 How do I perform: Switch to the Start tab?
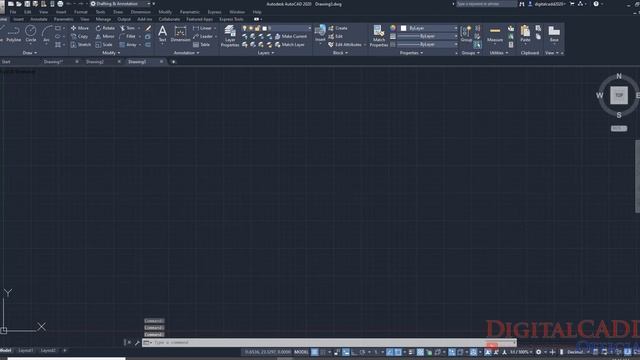click(x=6, y=62)
